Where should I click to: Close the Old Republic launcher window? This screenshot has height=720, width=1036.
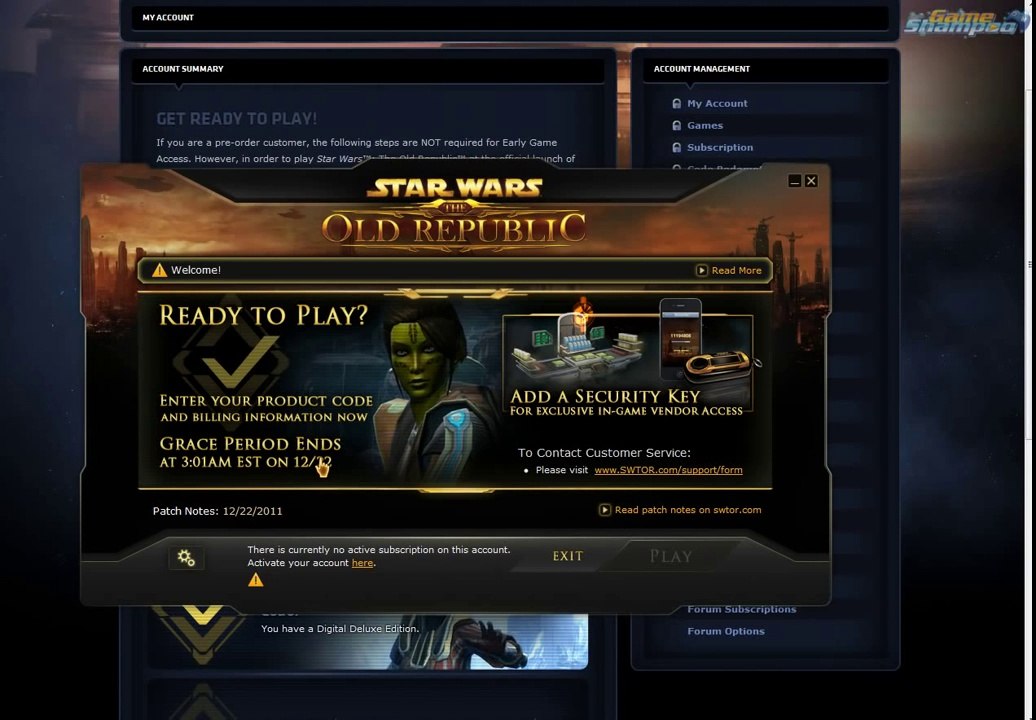tap(811, 181)
